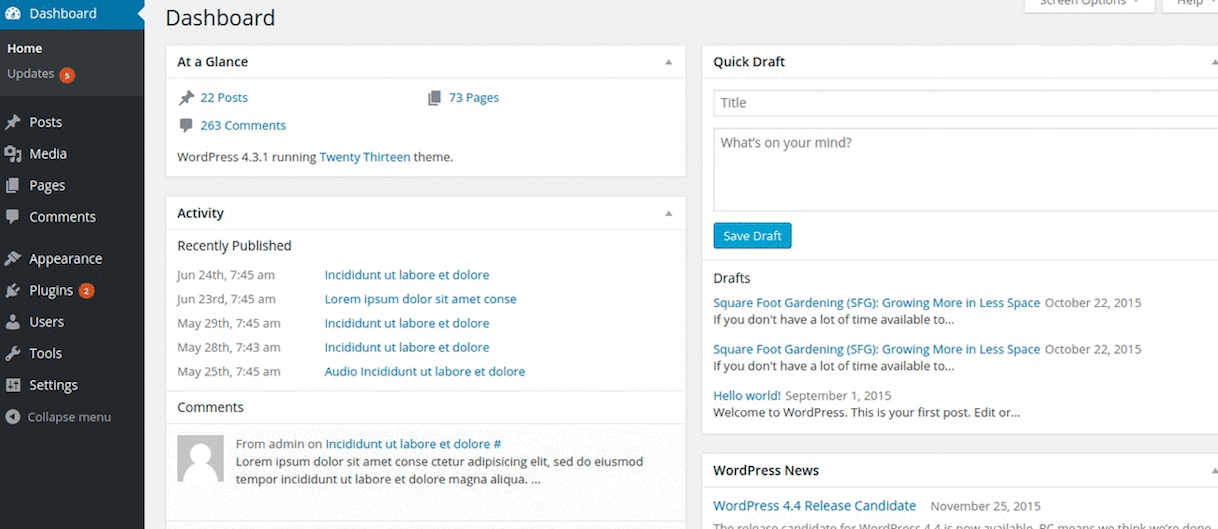1218x529 pixels.
Task: Open the 263 Comments link
Action: [243, 126]
